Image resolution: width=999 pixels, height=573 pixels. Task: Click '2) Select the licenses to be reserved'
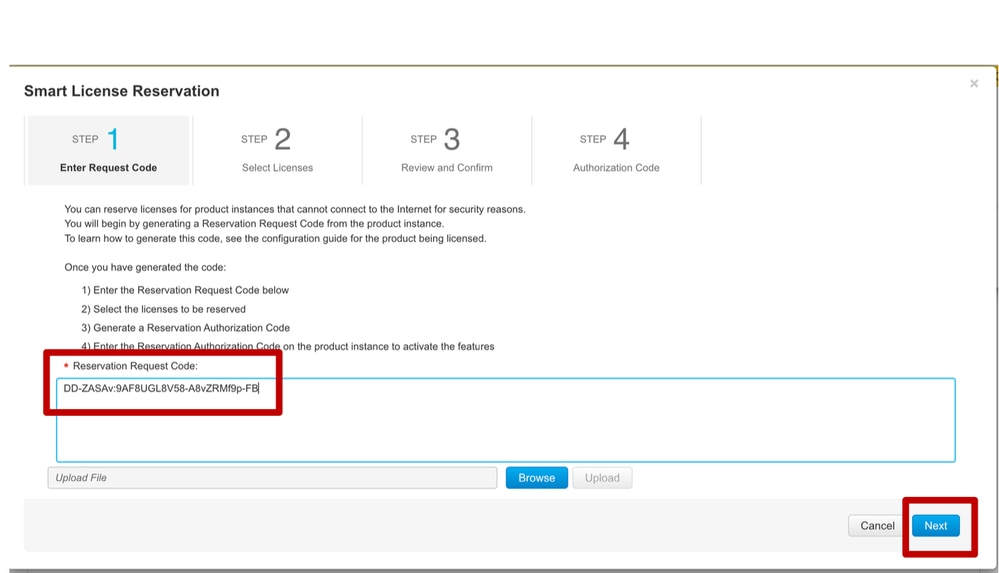[x=163, y=309]
